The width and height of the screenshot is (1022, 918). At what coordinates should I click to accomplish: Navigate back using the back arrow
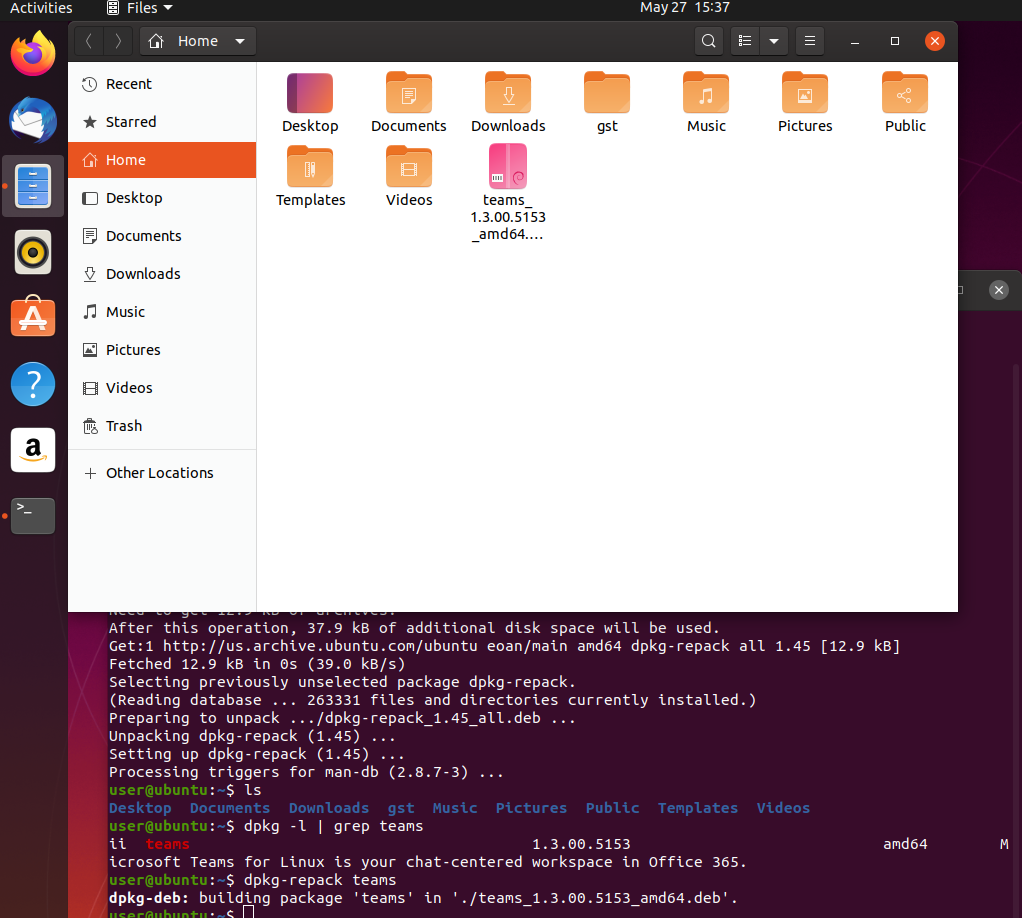click(x=88, y=41)
